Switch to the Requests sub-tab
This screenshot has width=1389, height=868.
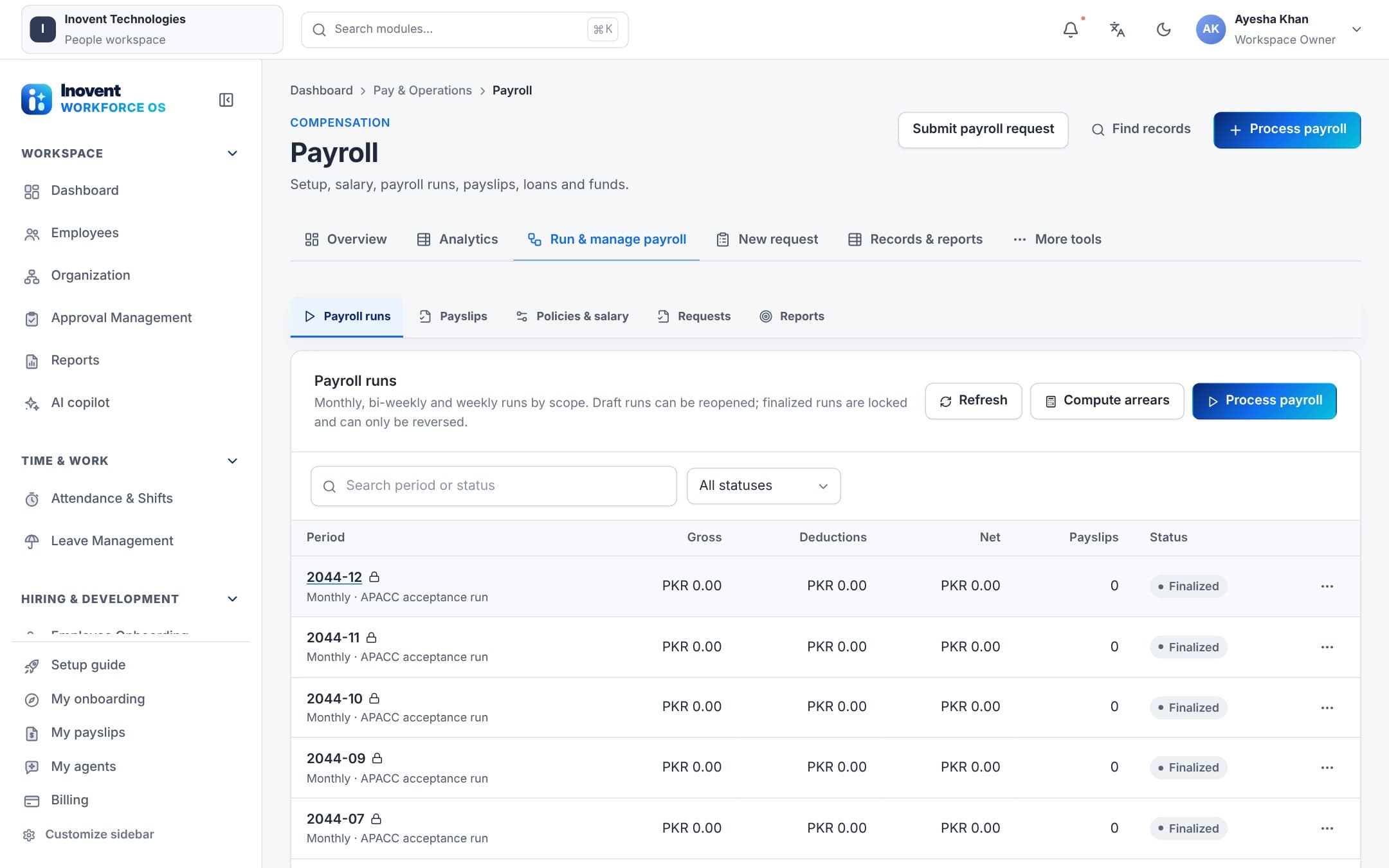click(694, 317)
